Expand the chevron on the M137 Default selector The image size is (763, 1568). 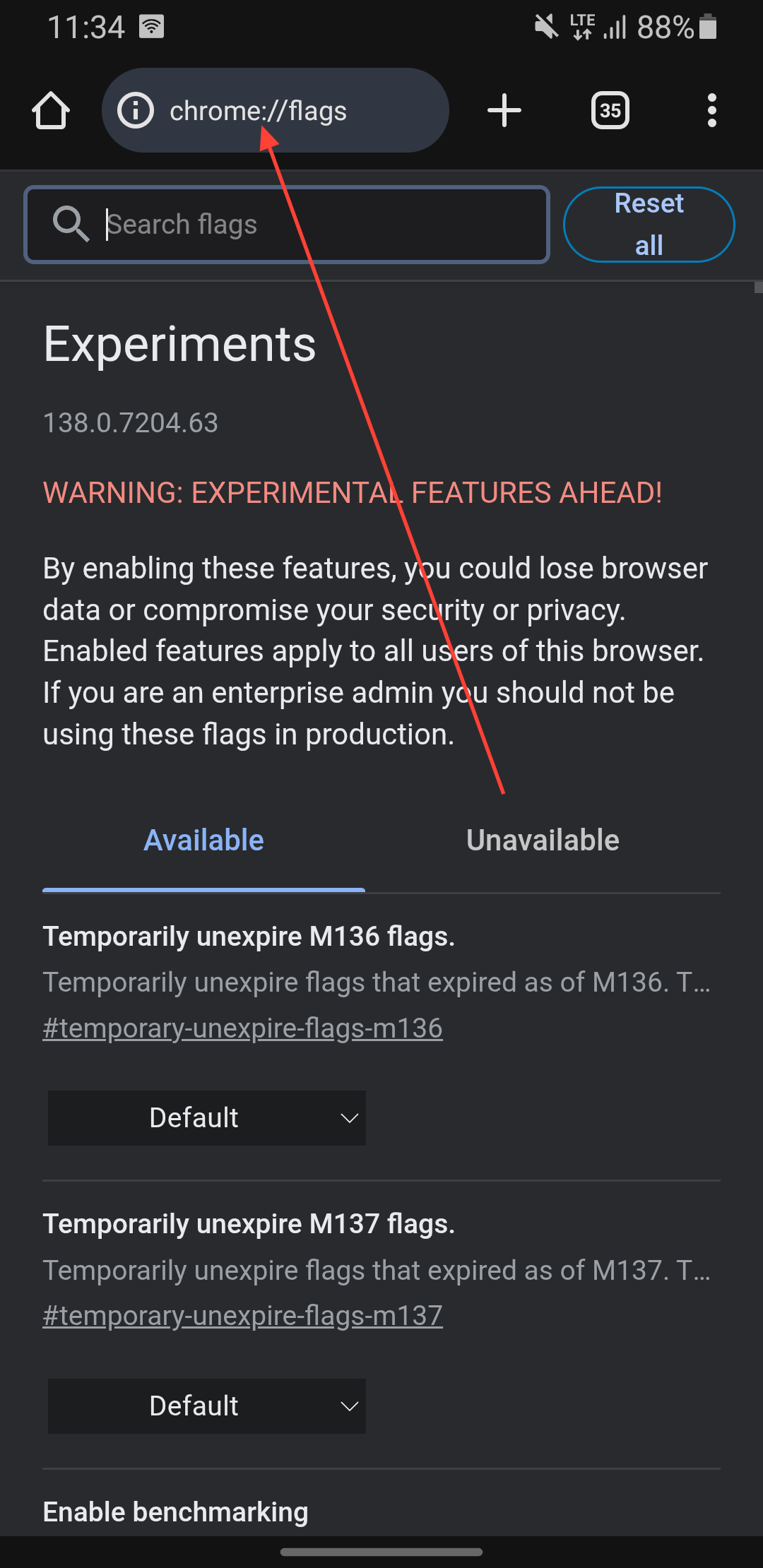pyautogui.click(x=349, y=1406)
